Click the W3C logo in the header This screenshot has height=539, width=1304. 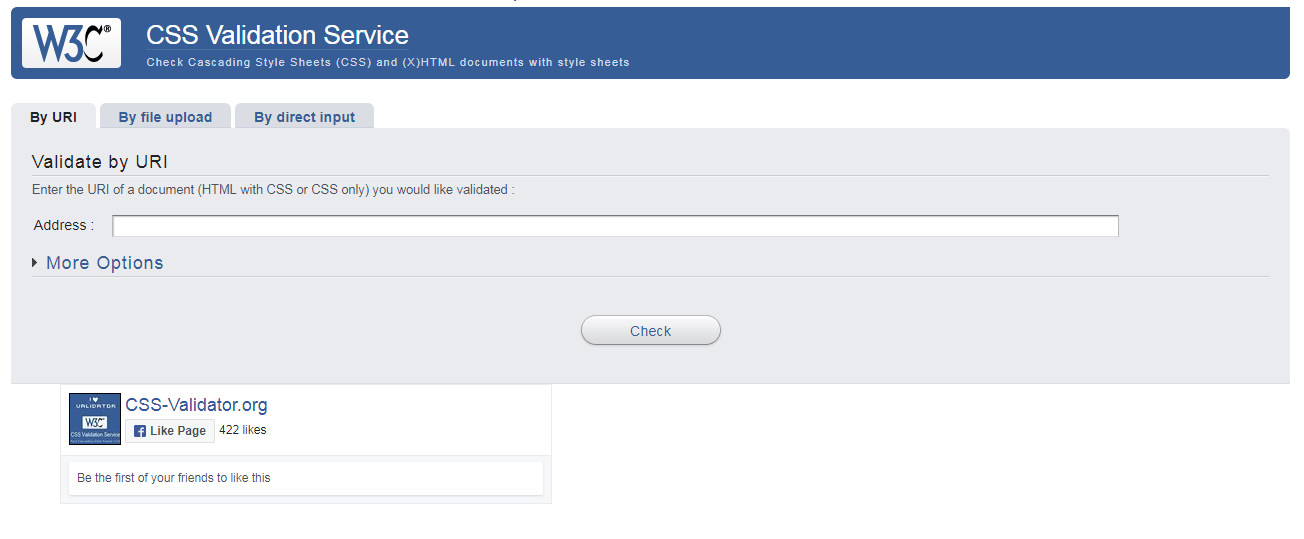click(71, 43)
